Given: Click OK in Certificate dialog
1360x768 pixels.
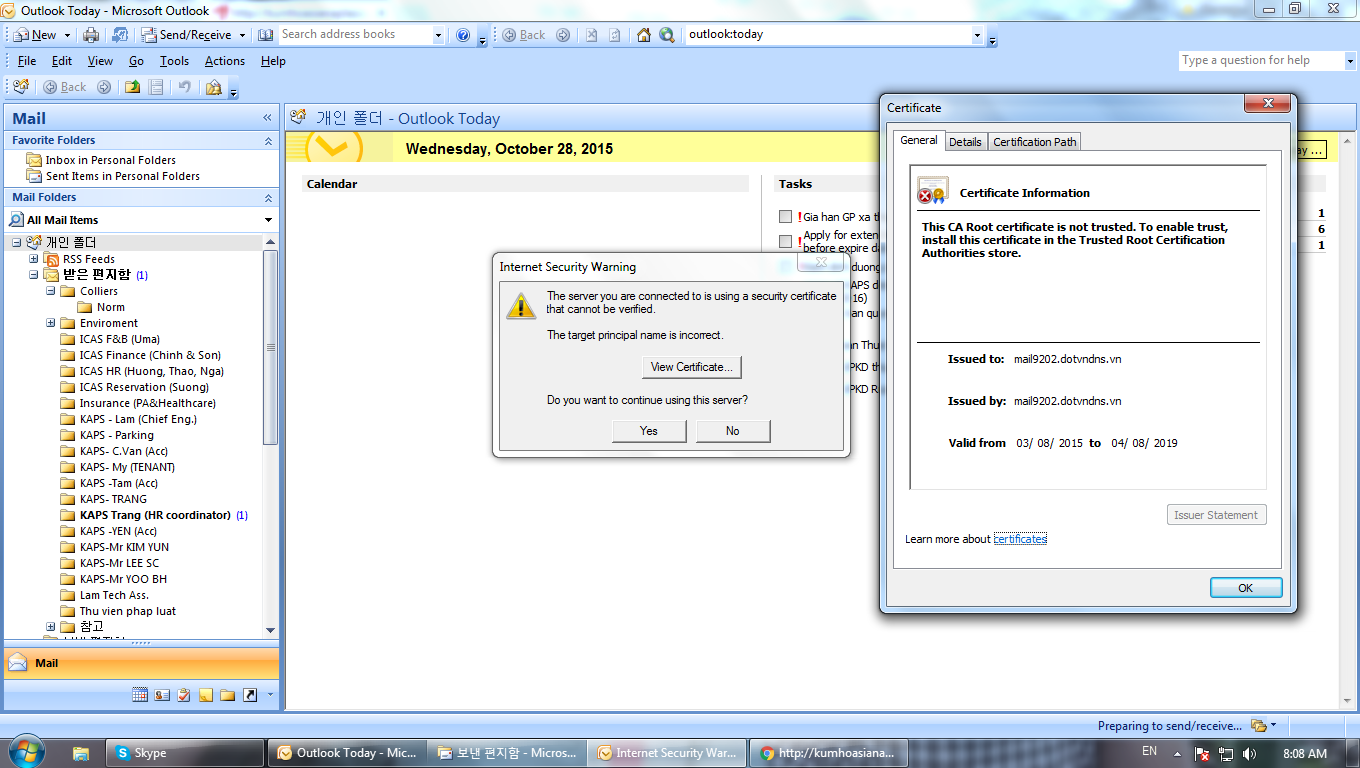Looking at the screenshot, I should click(x=1246, y=588).
